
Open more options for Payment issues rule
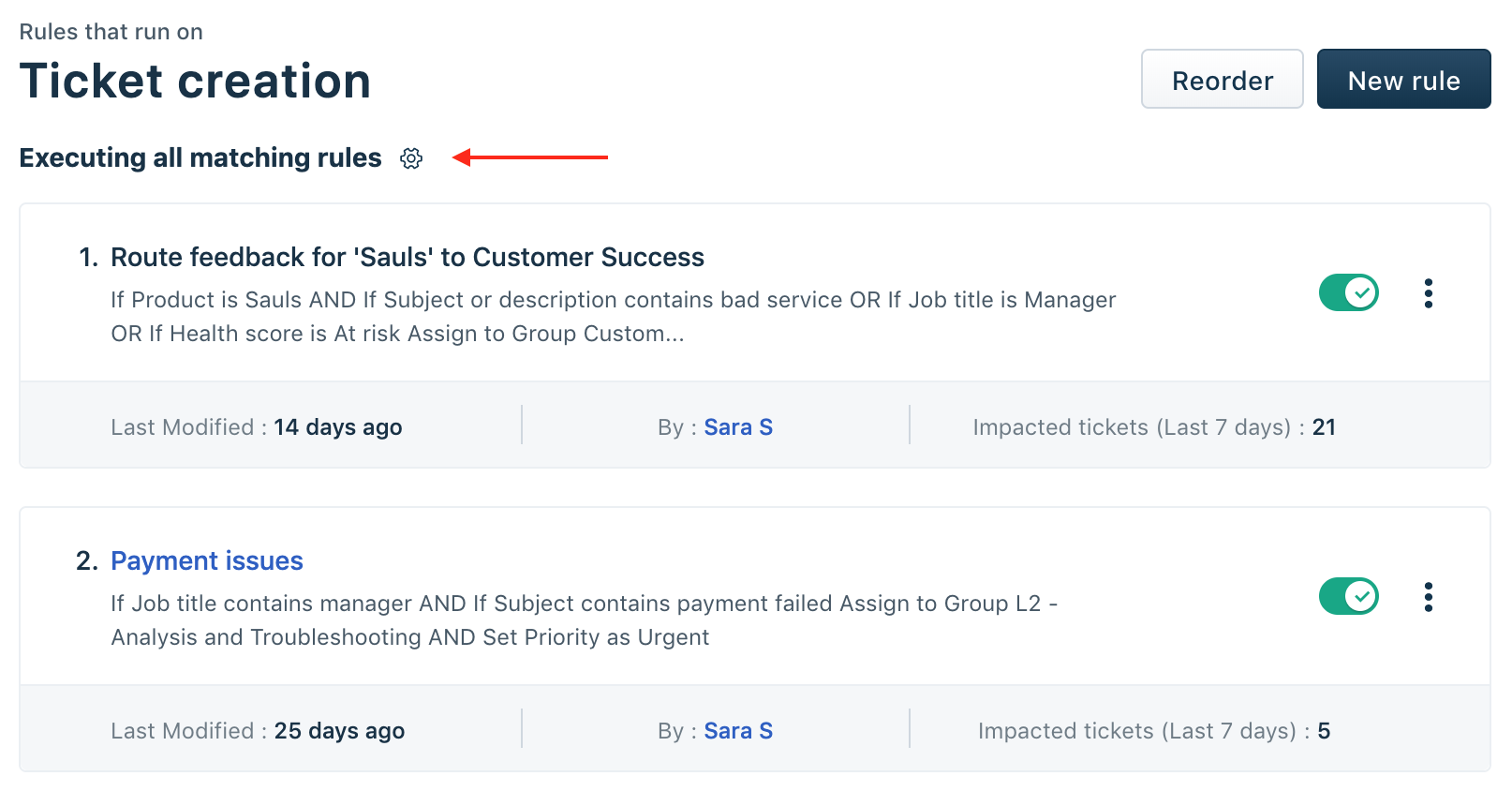pos(1428,597)
